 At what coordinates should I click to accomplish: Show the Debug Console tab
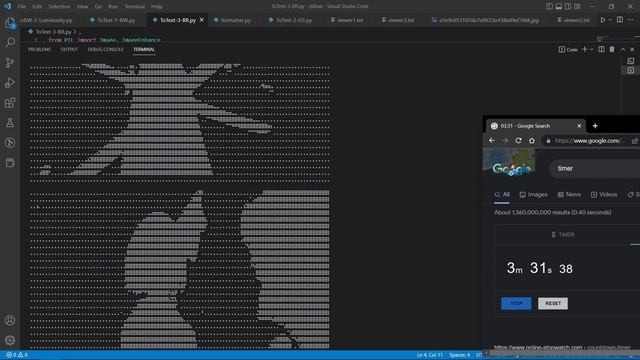pyautogui.click(x=105, y=49)
